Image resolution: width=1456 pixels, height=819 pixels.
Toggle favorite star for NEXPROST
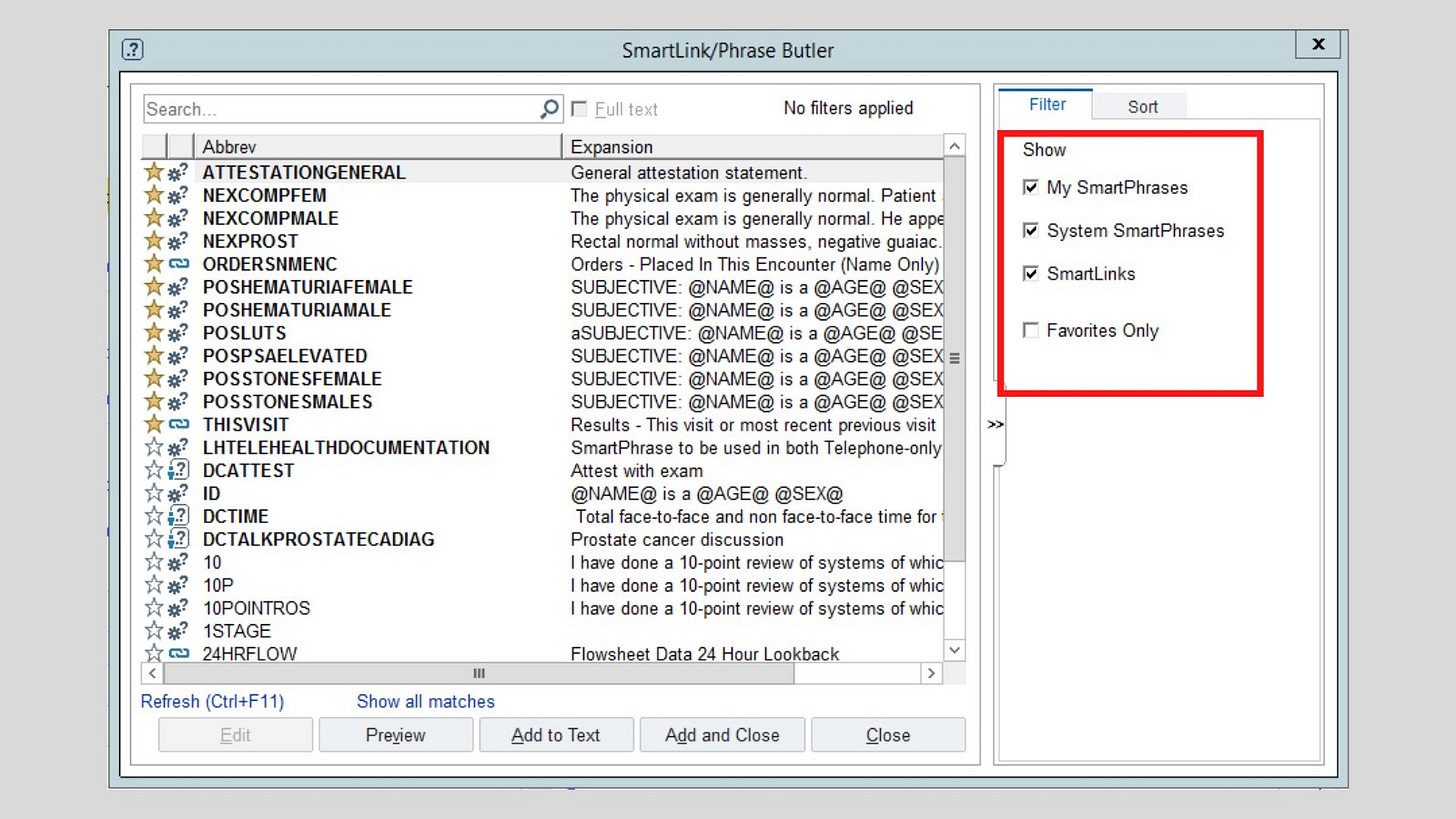pos(154,241)
